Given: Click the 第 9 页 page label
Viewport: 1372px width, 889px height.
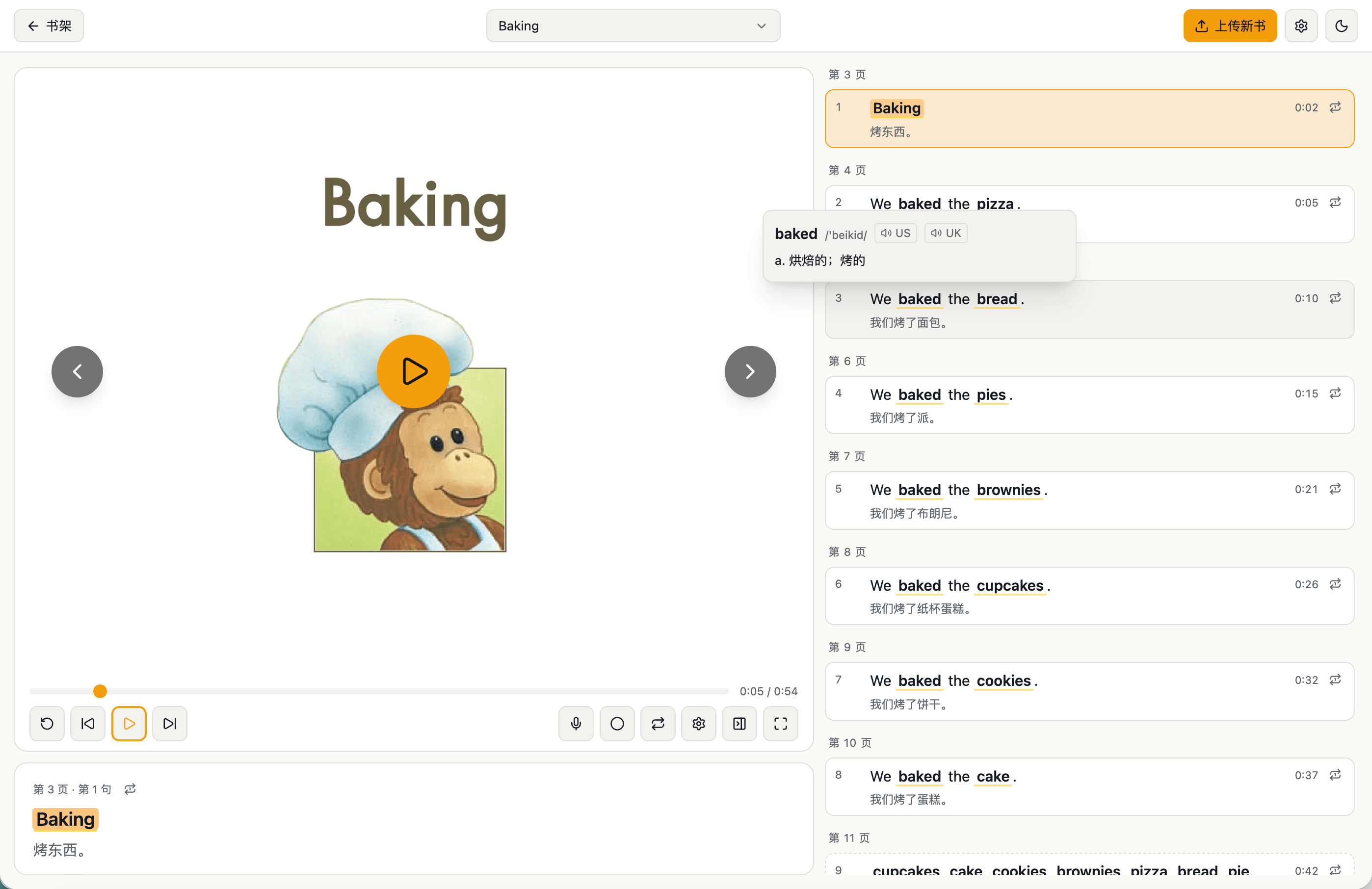Looking at the screenshot, I should pos(847,647).
